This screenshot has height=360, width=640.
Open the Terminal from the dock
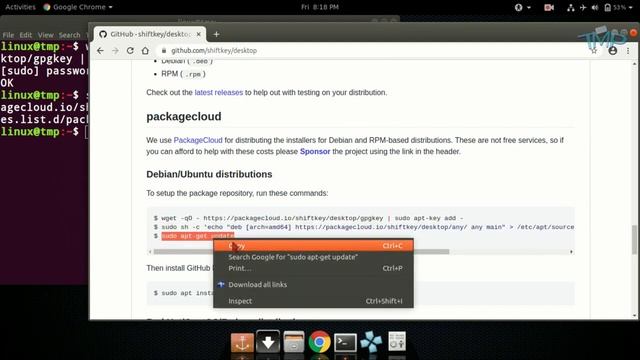click(345, 342)
